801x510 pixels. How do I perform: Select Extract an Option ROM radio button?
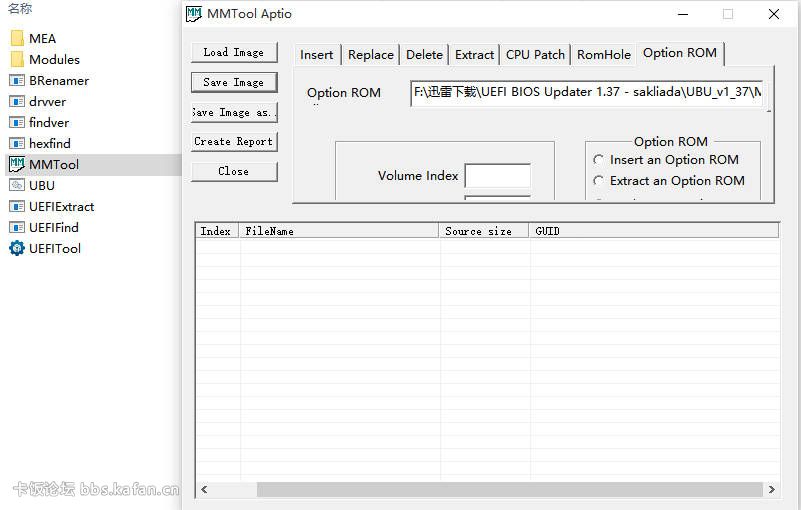coord(598,180)
